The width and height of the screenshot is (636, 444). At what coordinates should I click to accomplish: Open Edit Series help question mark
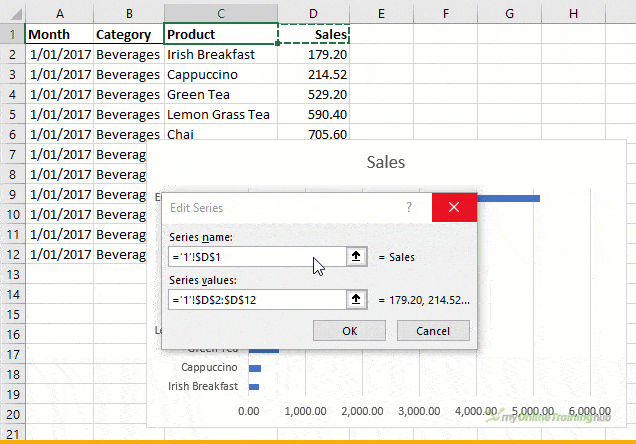409,208
